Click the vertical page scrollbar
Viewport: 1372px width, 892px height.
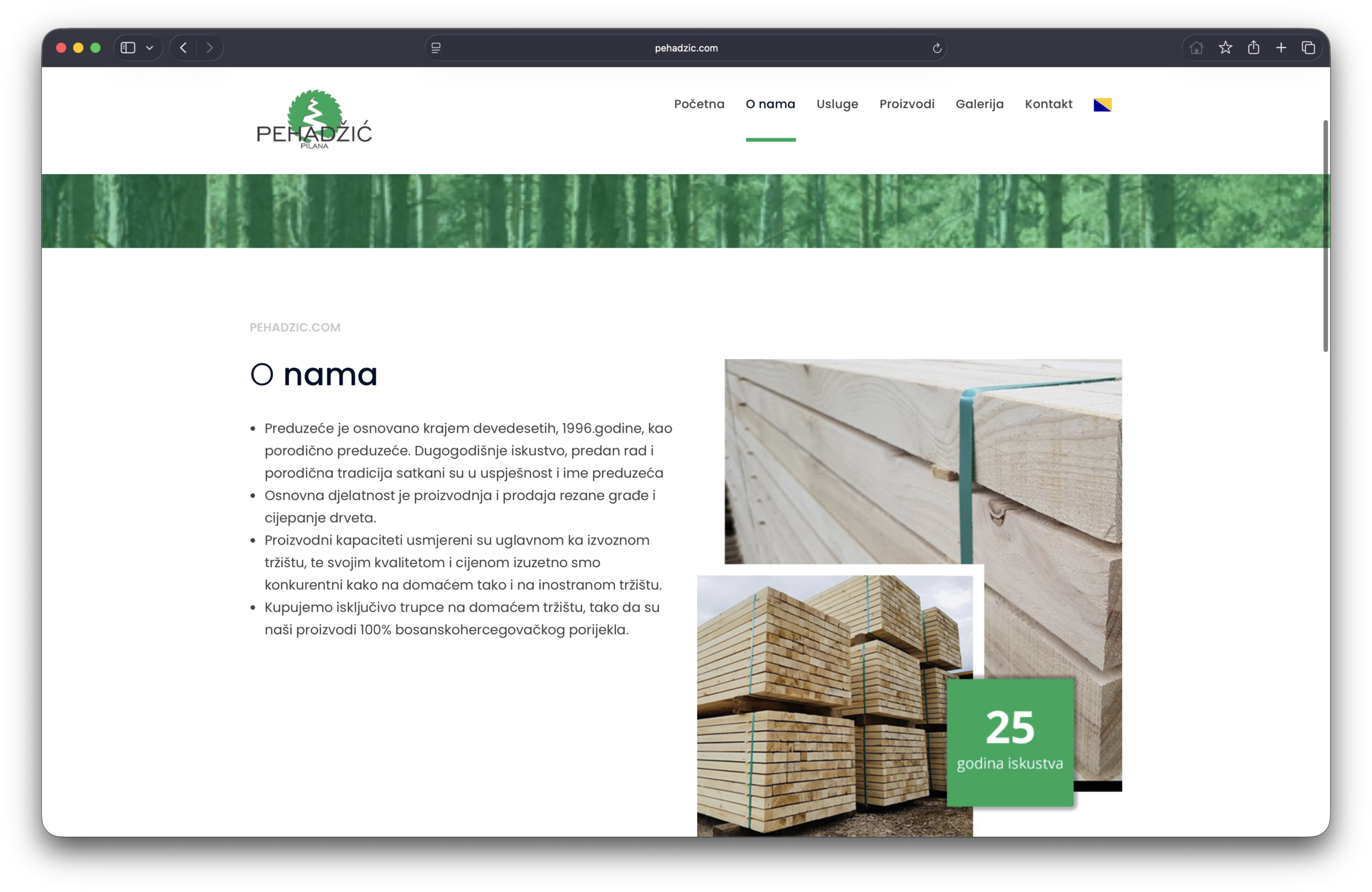click(x=1325, y=236)
